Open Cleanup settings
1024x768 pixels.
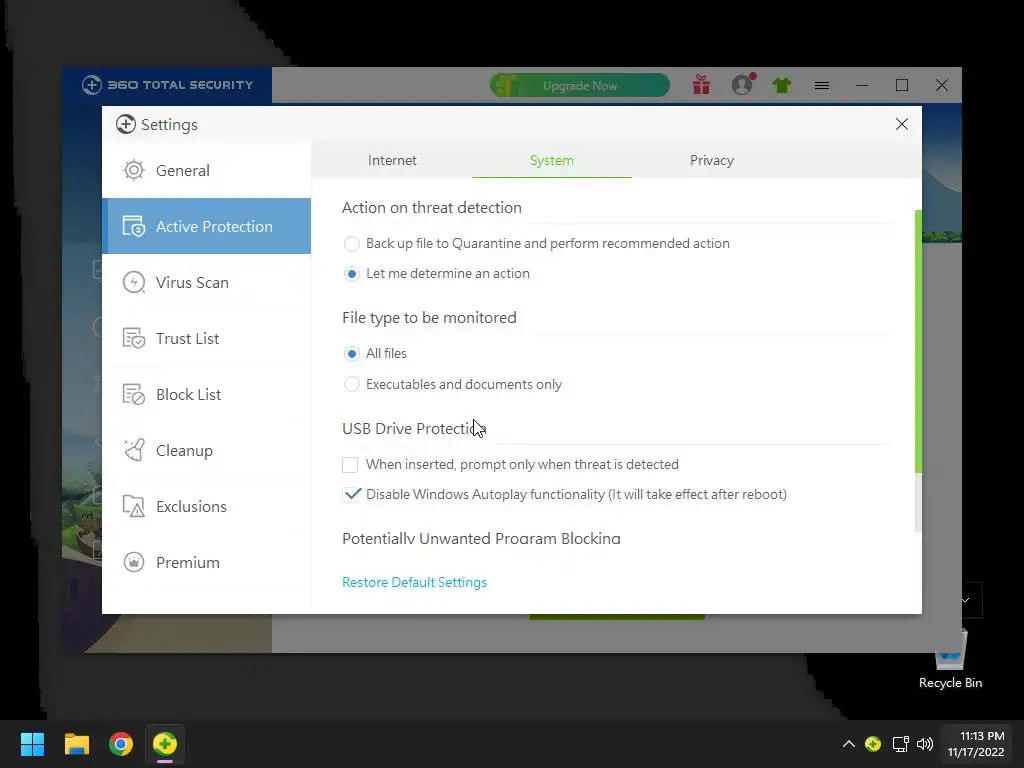pyautogui.click(x=206, y=451)
